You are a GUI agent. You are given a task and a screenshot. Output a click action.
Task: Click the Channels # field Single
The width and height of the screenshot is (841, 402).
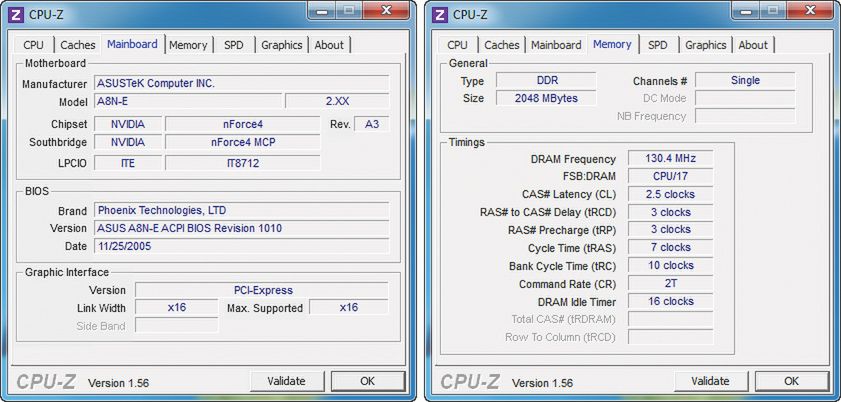745,80
